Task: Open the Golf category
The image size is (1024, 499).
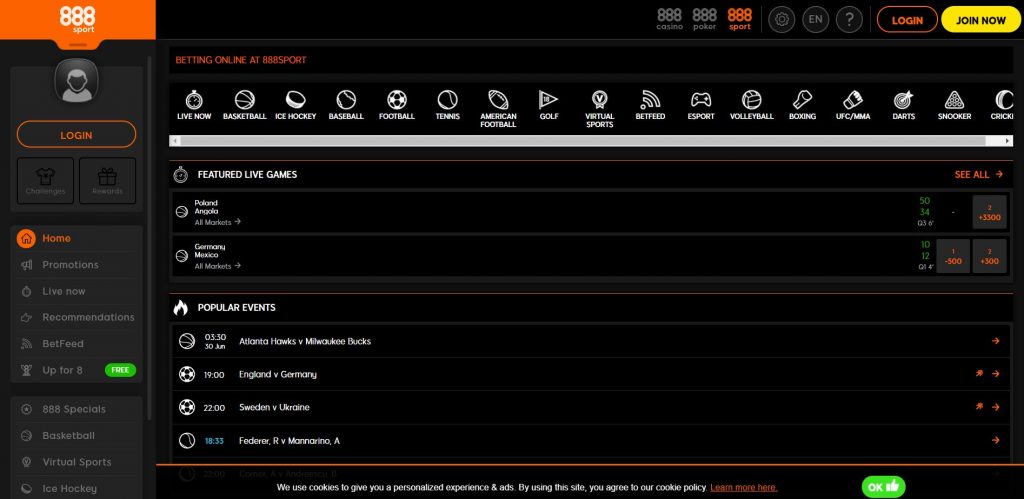Action: click(x=549, y=105)
